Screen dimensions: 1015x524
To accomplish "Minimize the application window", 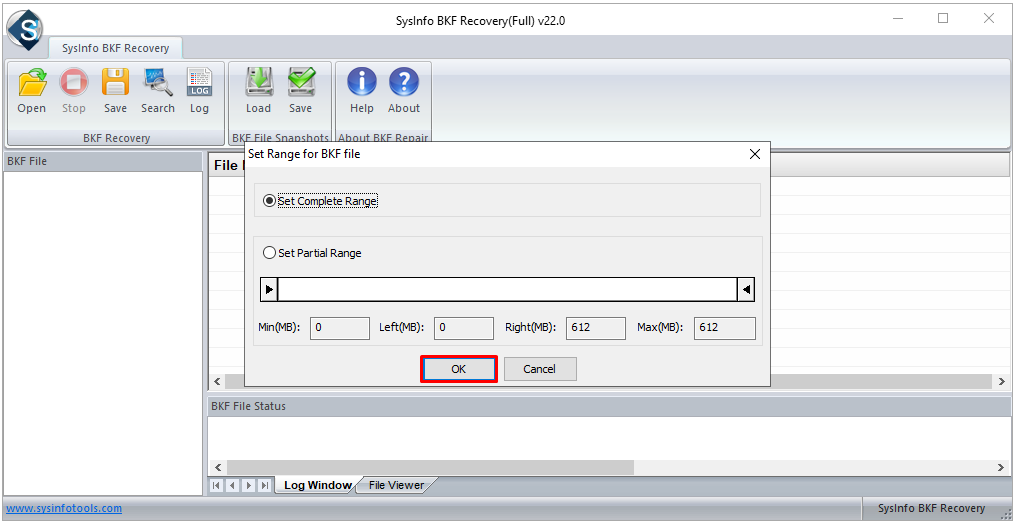I will 897,19.
